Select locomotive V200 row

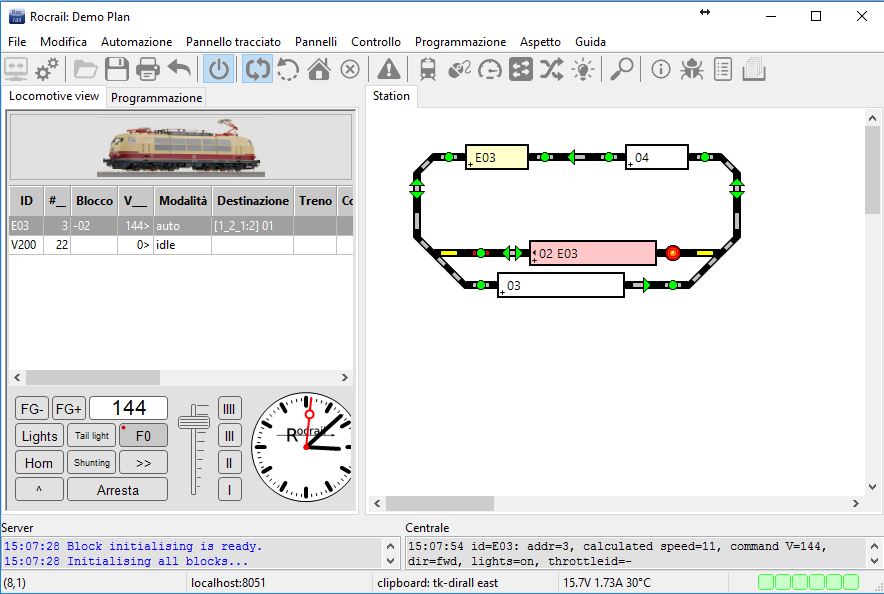pos(181,245)
